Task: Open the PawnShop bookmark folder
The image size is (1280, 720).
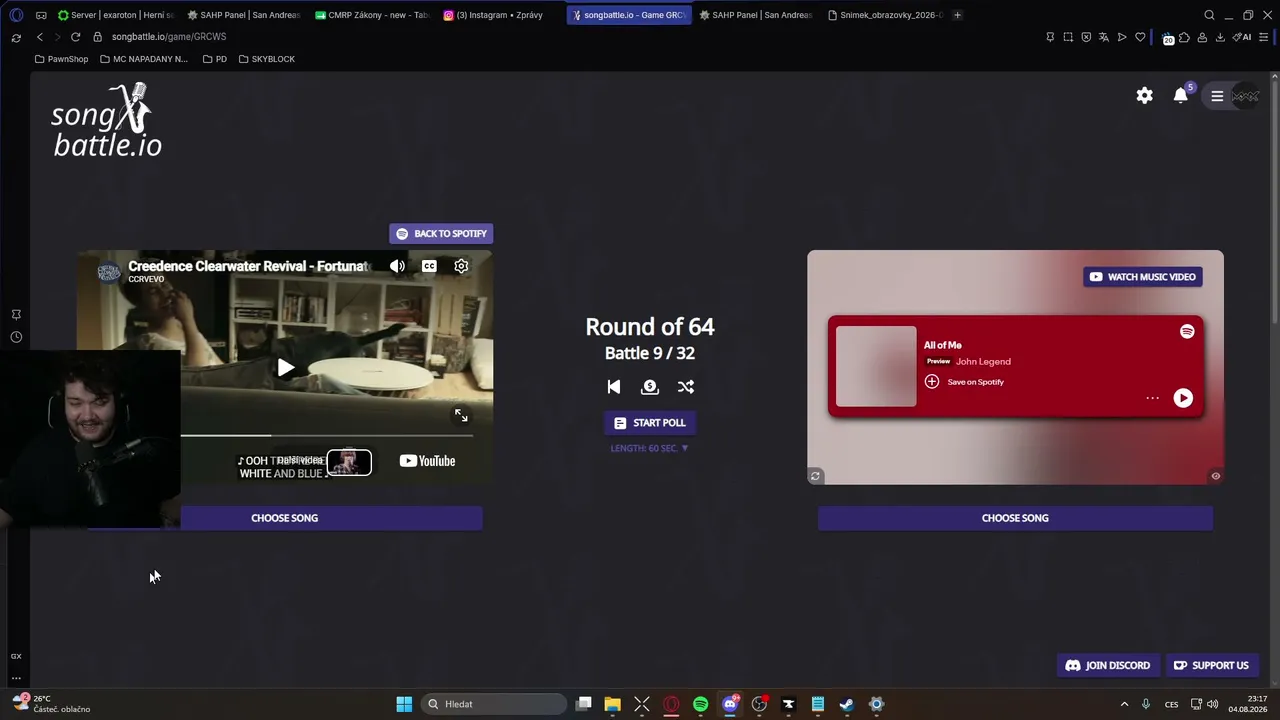Action: [61, 59]
